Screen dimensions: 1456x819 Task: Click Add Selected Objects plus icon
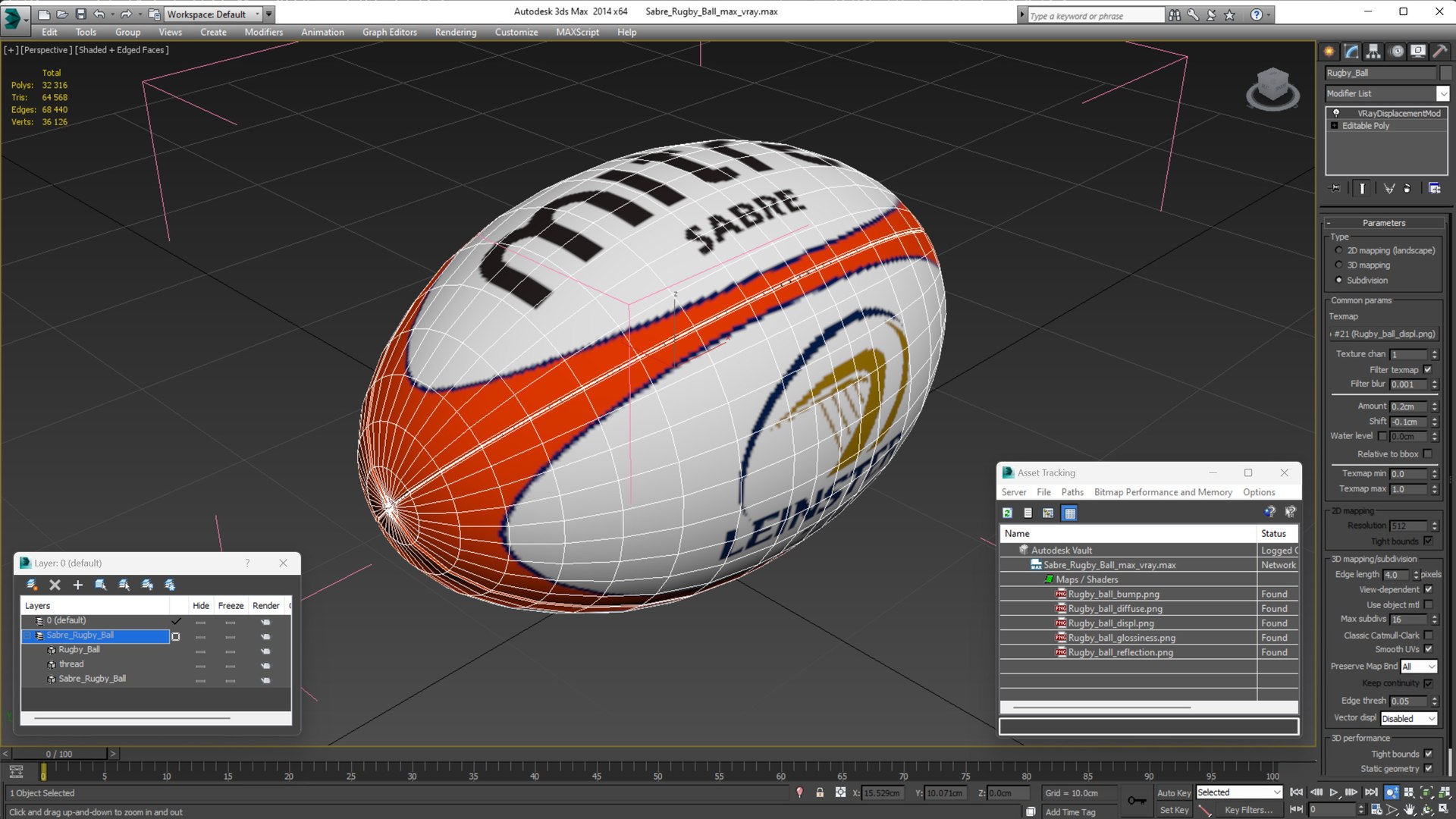[77, 585]
